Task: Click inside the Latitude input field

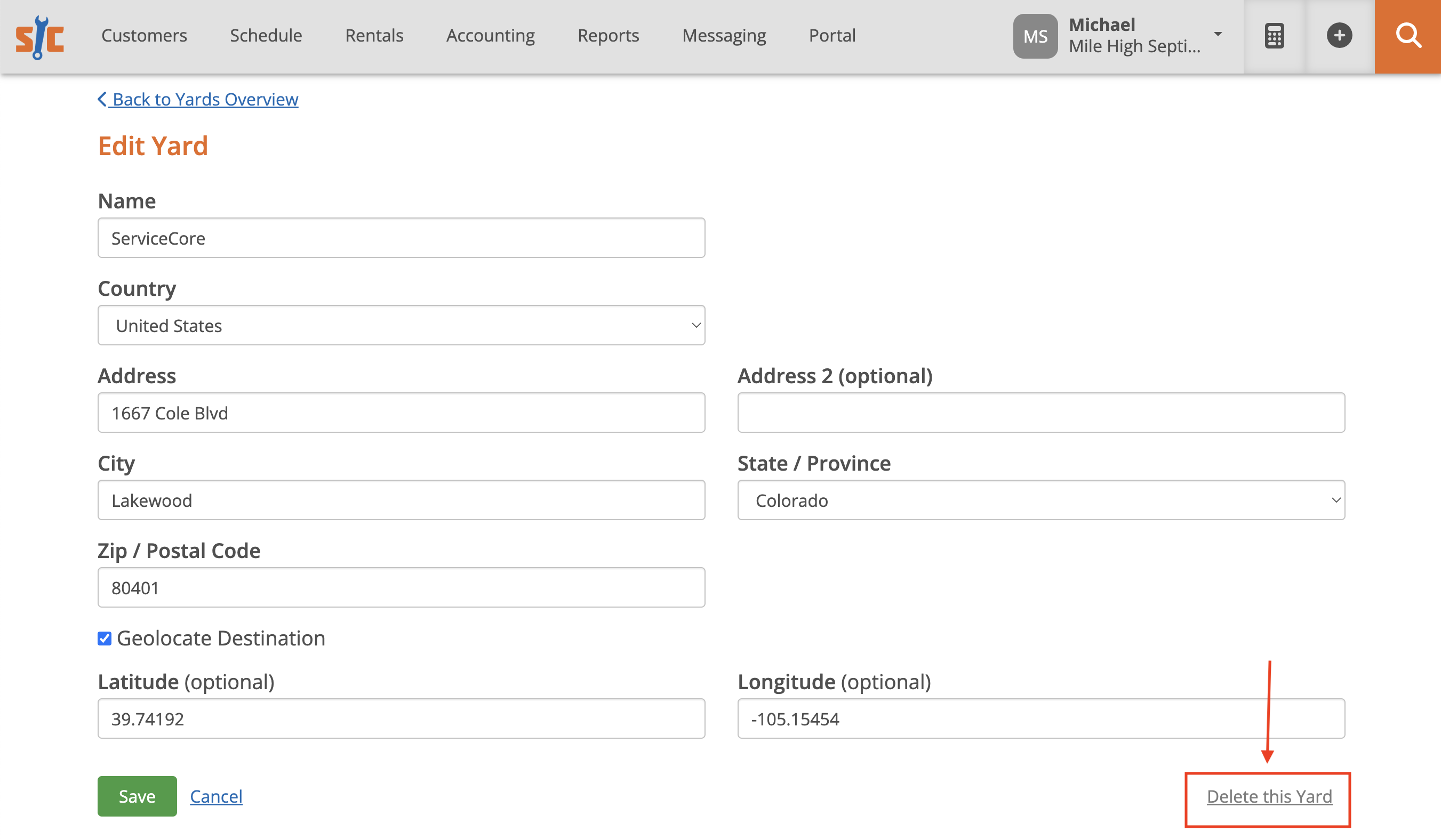Action: coord(401,719)
